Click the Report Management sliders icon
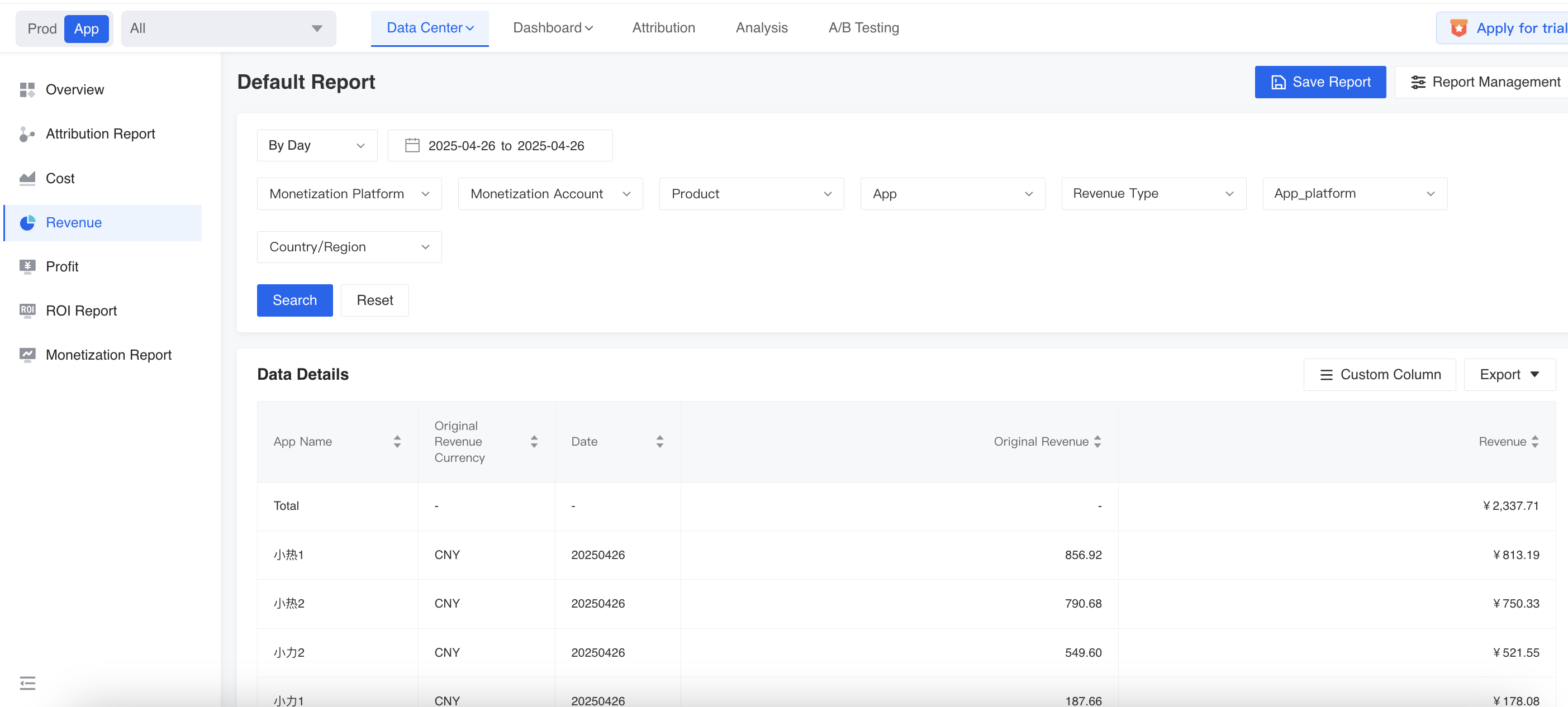1568x707 pixels. 1419,82
